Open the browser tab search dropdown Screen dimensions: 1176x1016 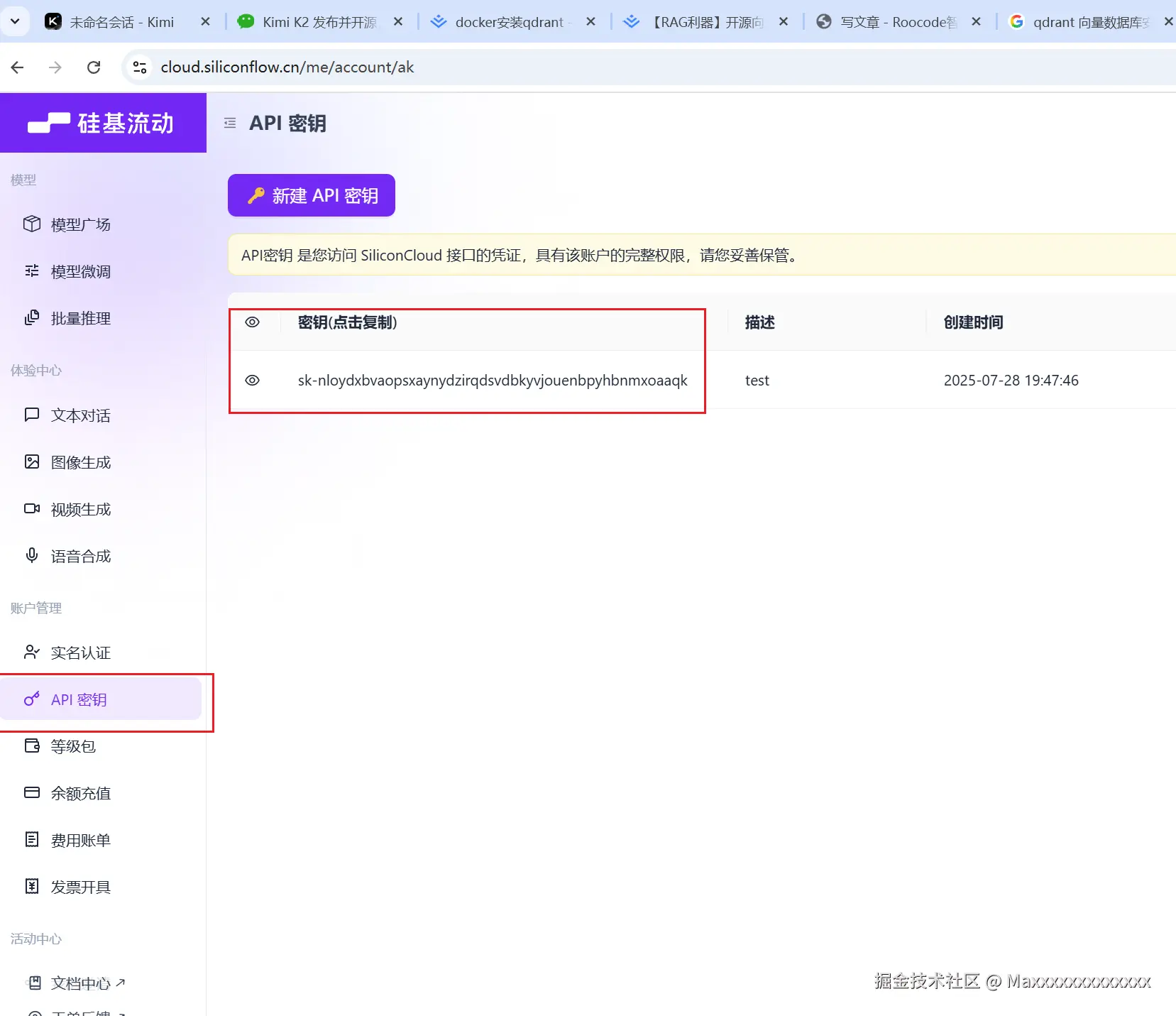[x=15, y=21]
